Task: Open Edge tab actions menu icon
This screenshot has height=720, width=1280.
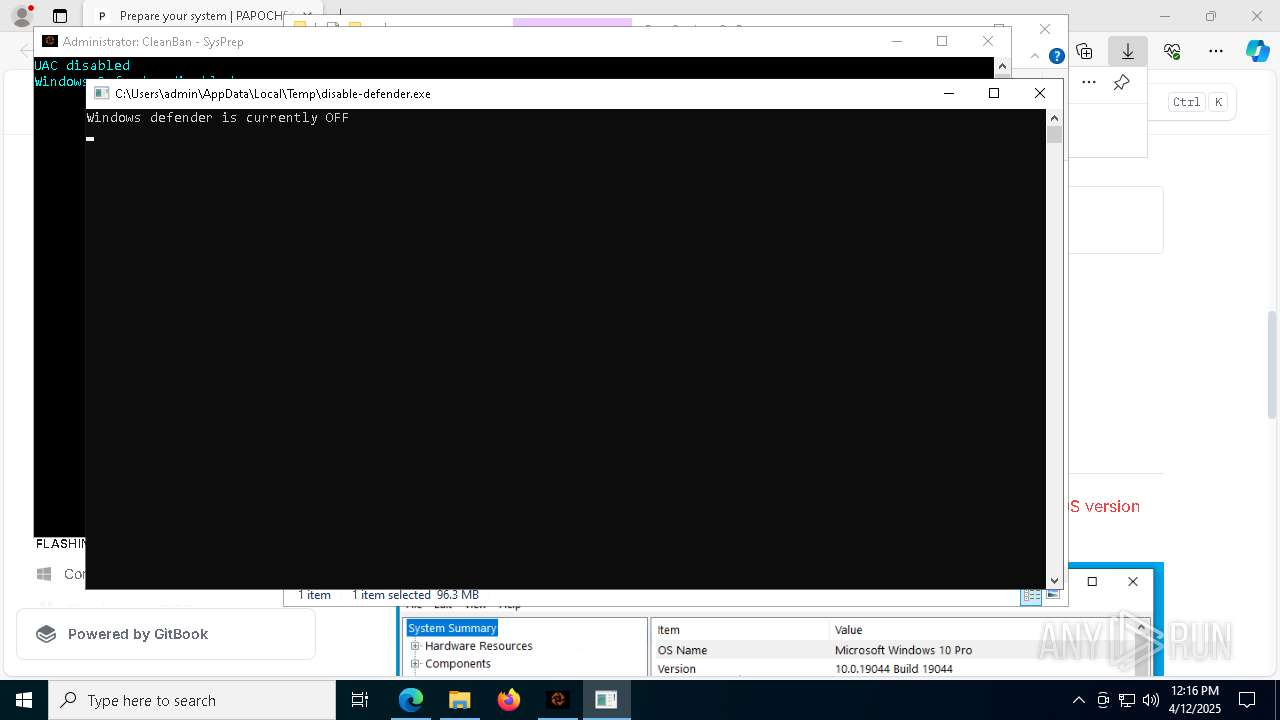Action: (x=60, y=16)
